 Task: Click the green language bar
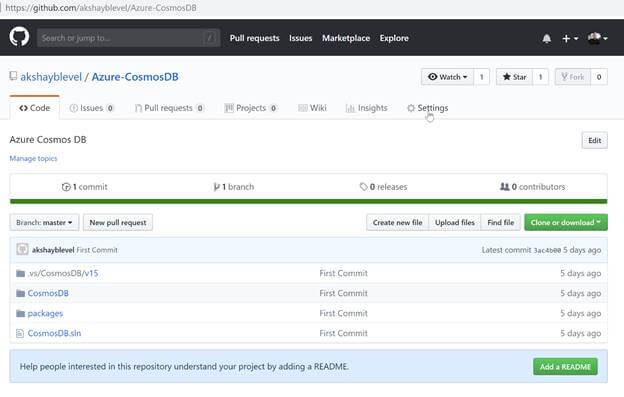pos(308,201)
